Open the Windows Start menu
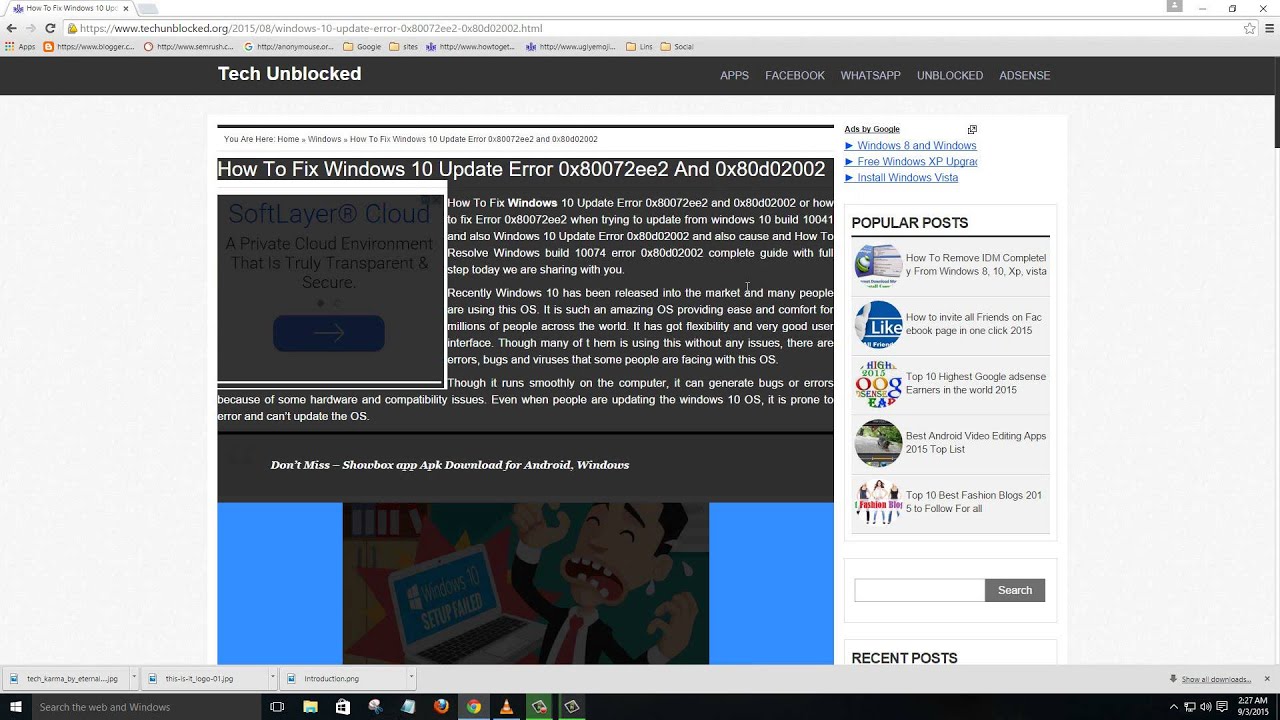1280x720 pixels. click(15, 707)
